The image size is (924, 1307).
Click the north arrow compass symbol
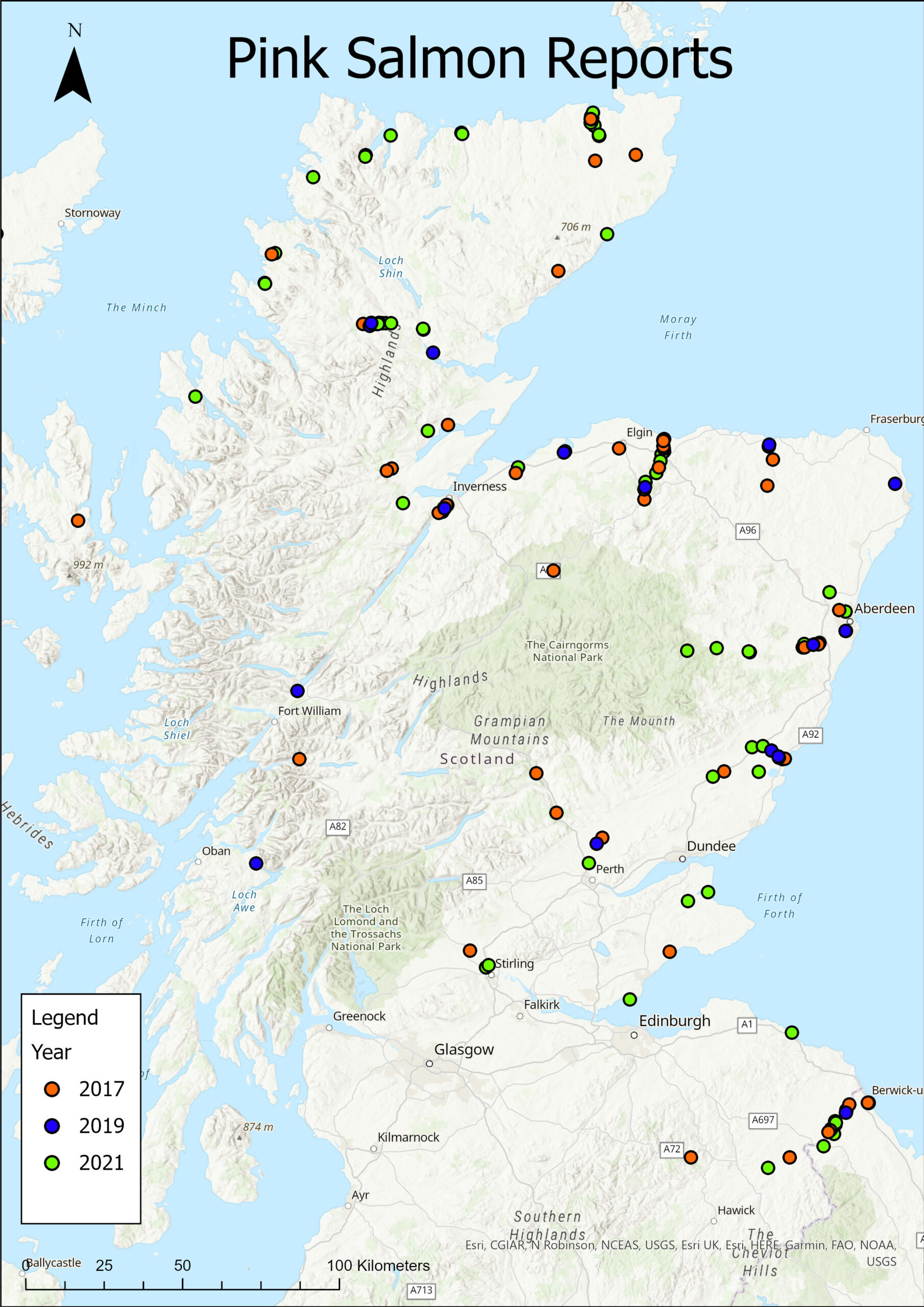(73, 75)
